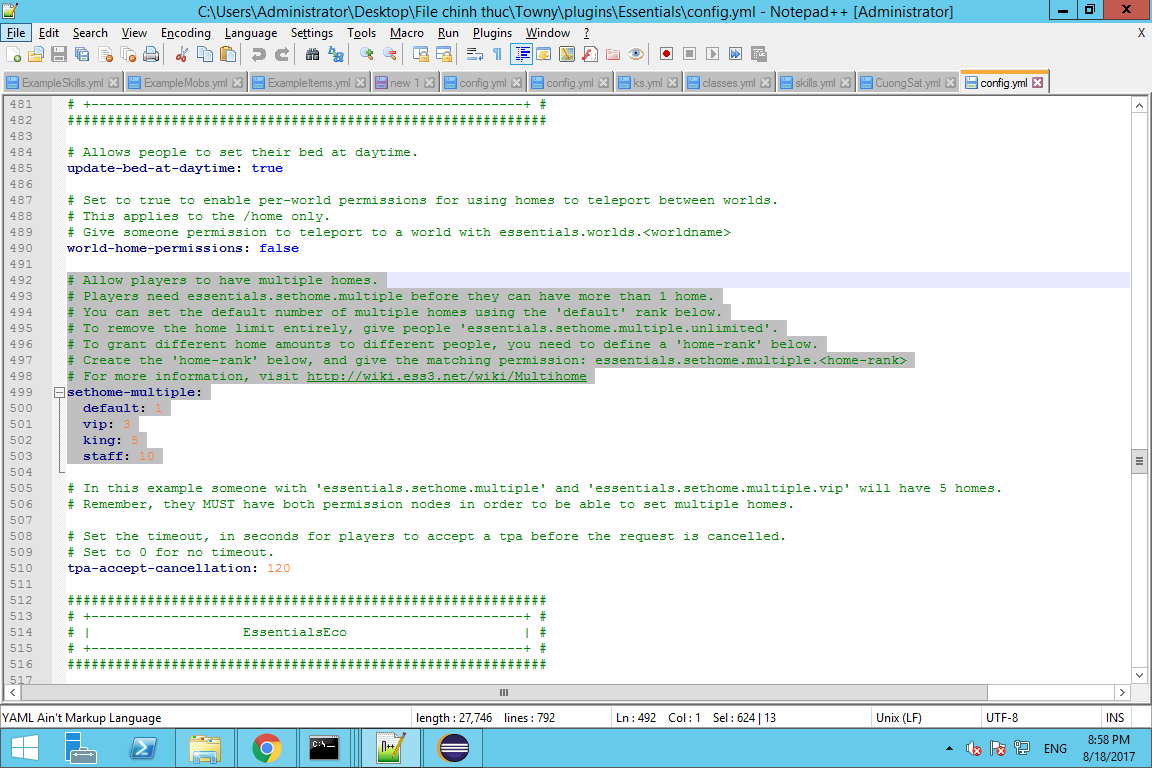Toggle Show all characters pilcrow icon
Viewport: 1152px width, 768px height.
[497, 54]
